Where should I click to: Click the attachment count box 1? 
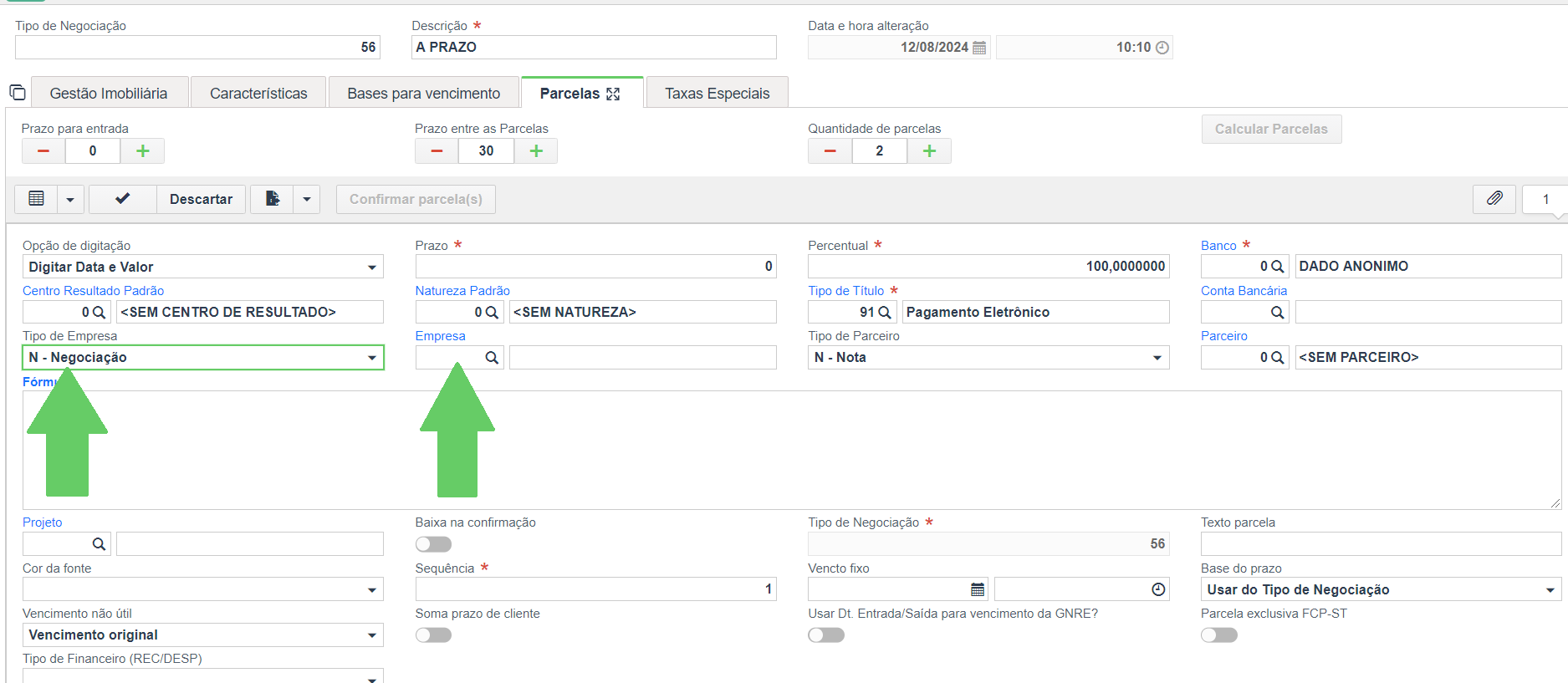(1545, 199)
